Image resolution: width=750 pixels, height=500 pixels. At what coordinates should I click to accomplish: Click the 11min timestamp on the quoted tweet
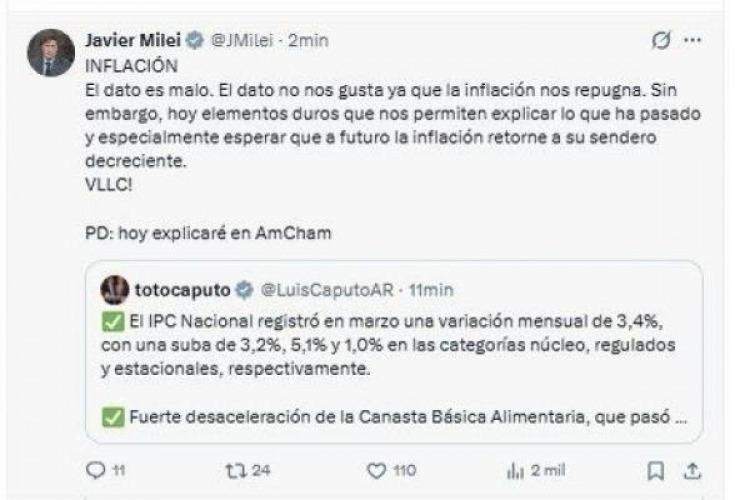pos(431,290)
